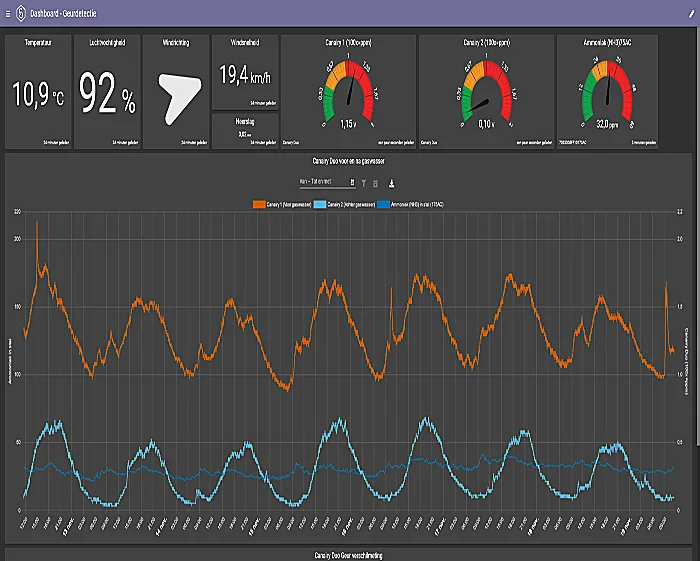
Task: Click the date range input field
Action: click(x=327, y=182)
